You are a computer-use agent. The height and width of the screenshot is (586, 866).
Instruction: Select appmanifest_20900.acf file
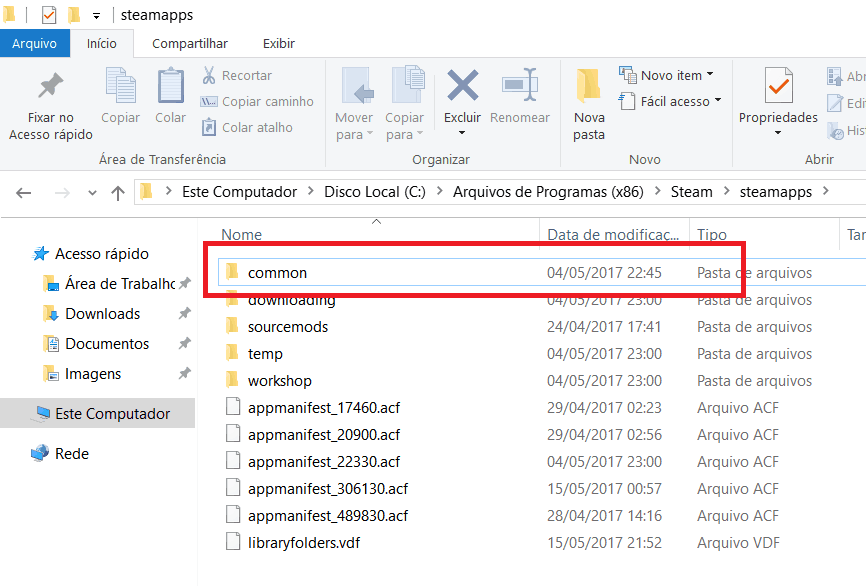pos(324,435)
